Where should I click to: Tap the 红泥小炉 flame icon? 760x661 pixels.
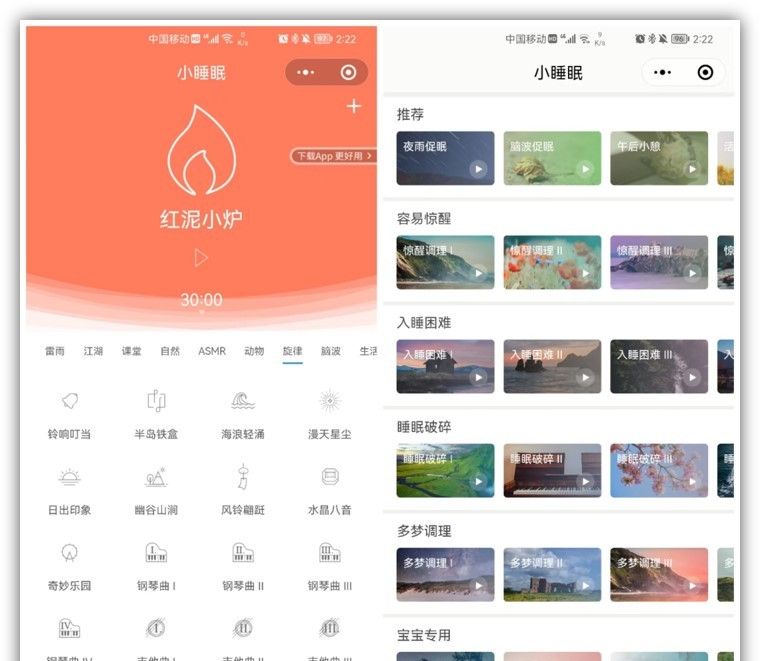202,150
